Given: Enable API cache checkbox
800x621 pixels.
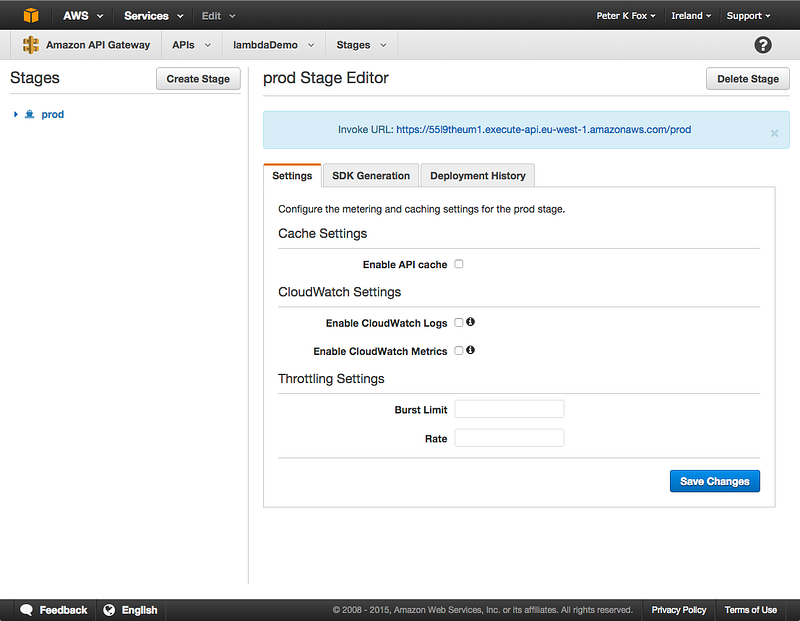Looking at the screenshot, I should (459, 264).
